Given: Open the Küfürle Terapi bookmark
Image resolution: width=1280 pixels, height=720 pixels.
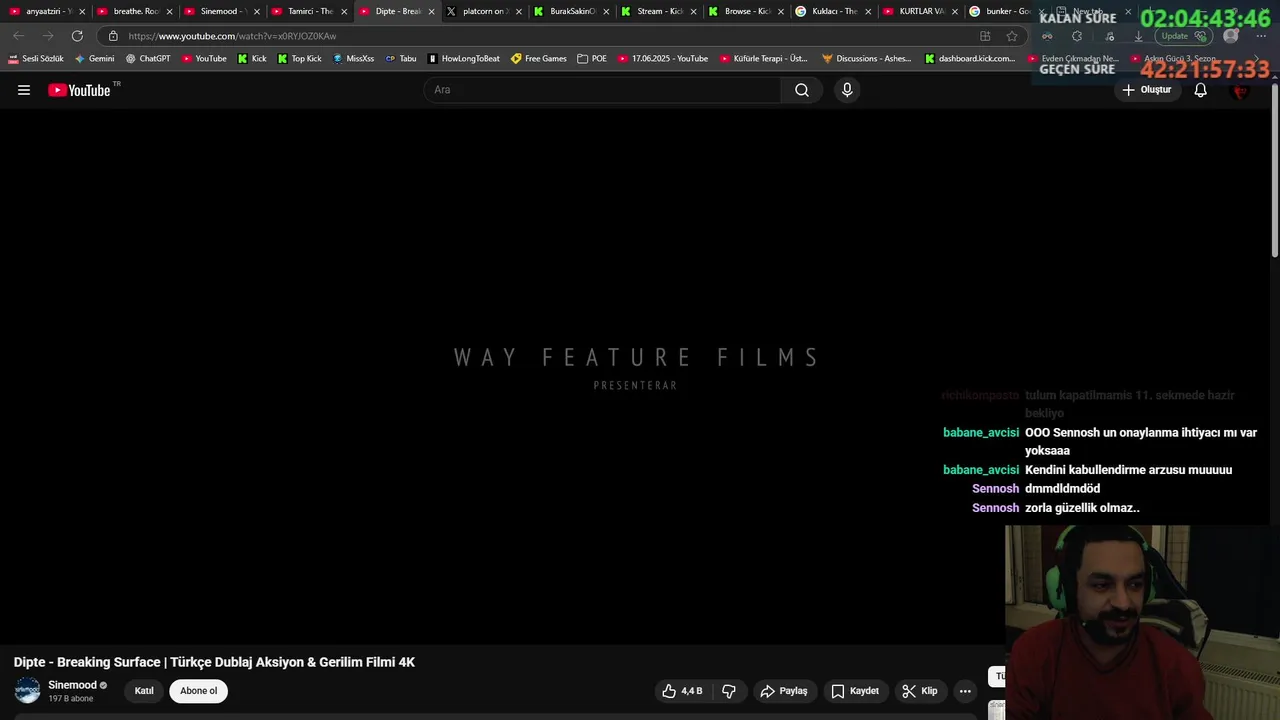Looking at the screenshot, I should [764, 59].
